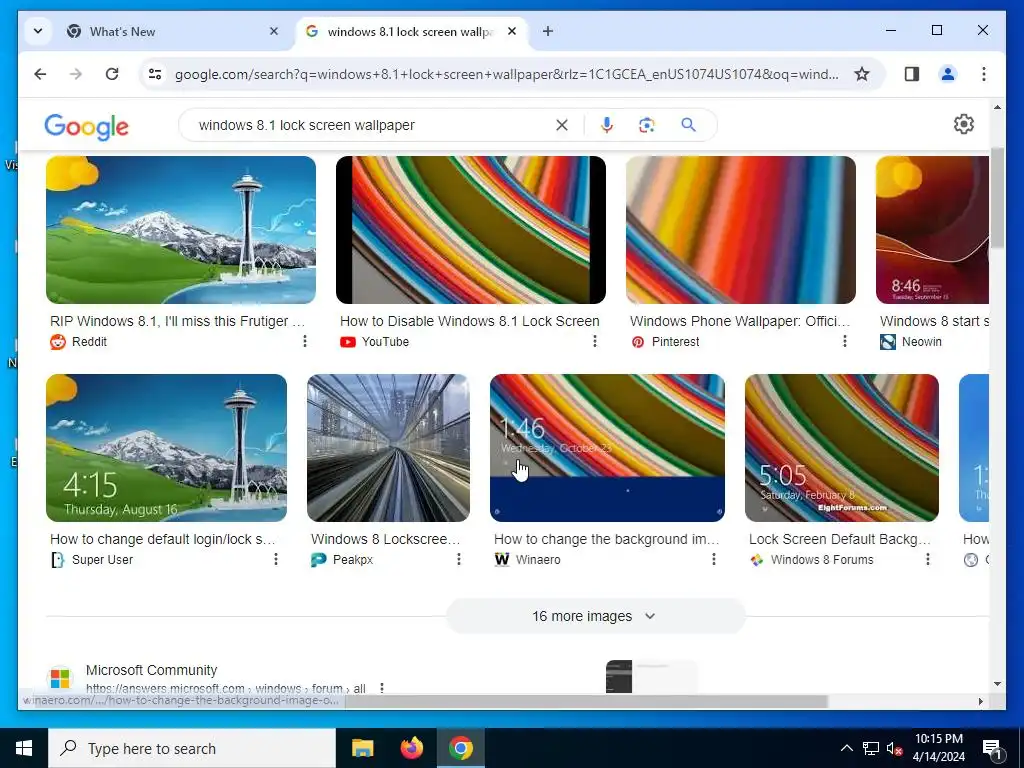Open Google quick settings gear
The image size is (1024, 768).
point(964,124)
